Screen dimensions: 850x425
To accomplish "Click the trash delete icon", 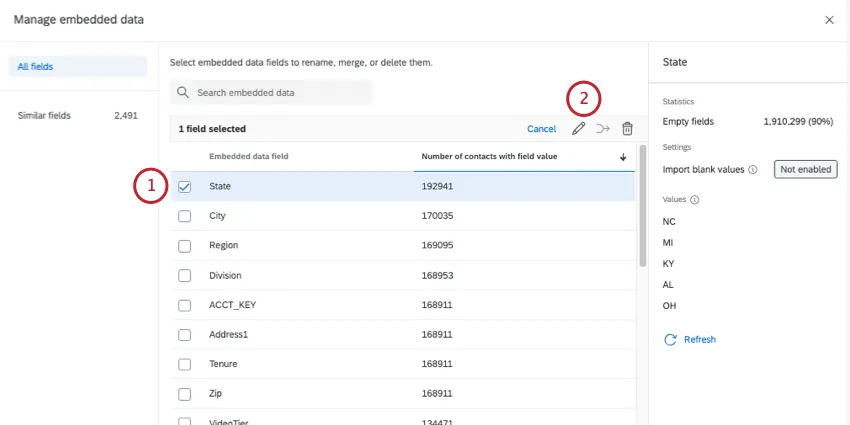I will coord(628,129).
